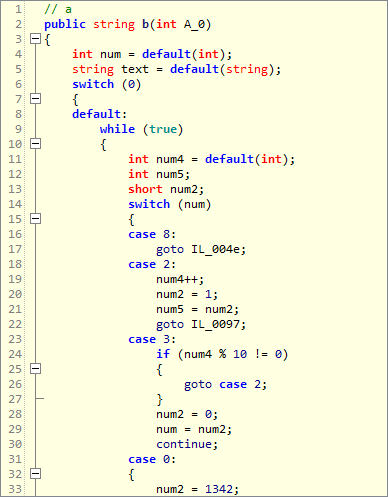Viewport: 388px width, 497px height.
Task: Click 'num = num2;' statement on line 29
Action: point(194,429)
